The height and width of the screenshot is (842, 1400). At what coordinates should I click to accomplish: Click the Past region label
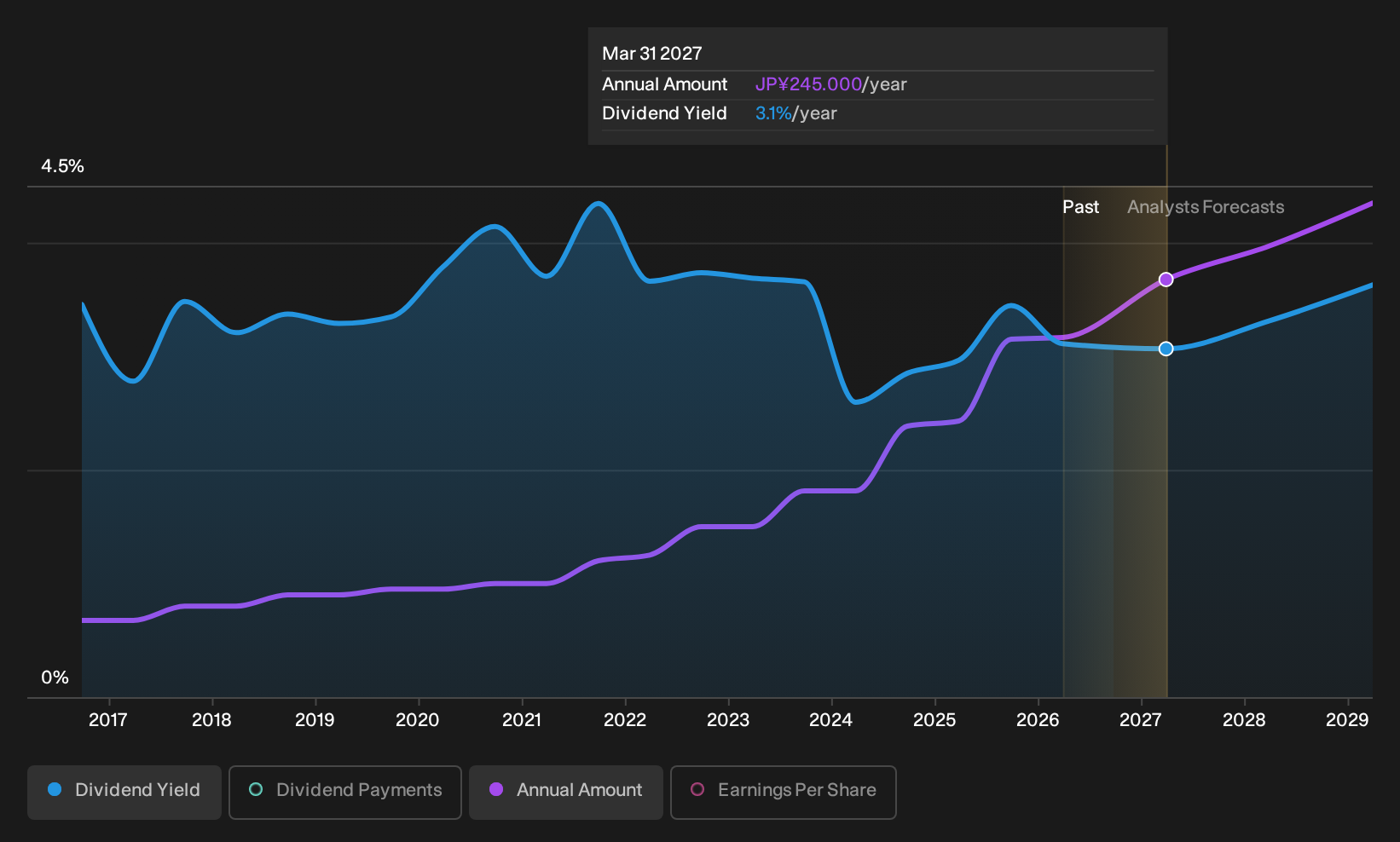tap(1080, 207)
